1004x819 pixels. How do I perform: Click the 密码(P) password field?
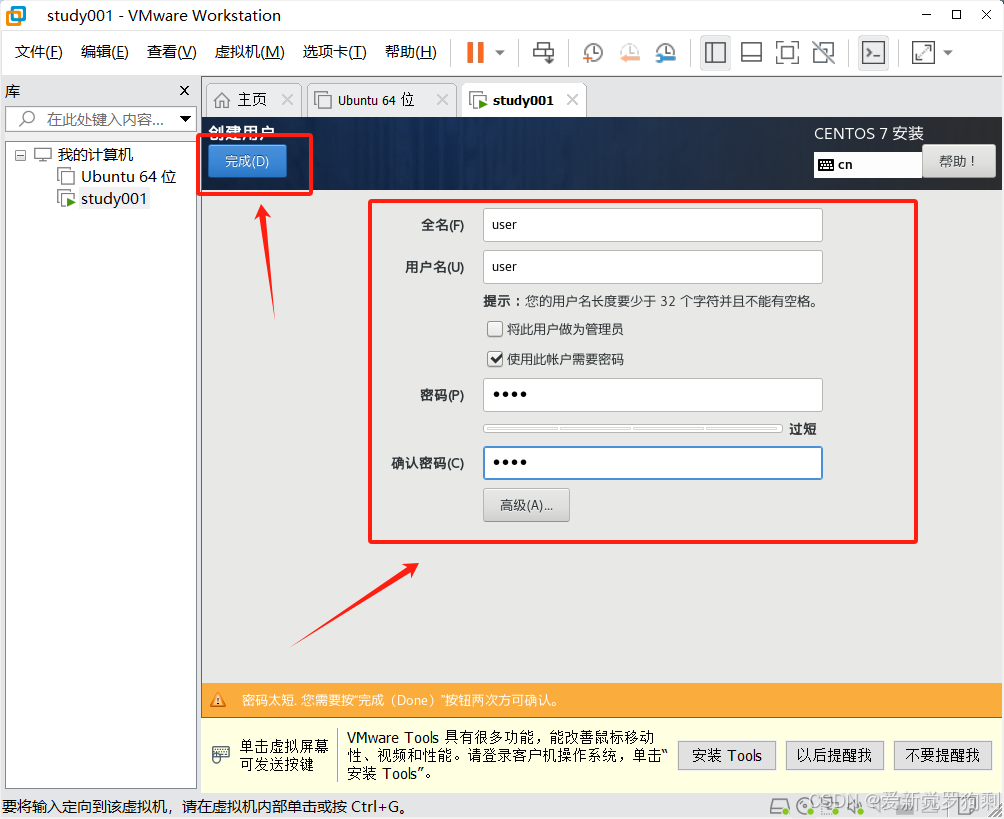(x=652, y=395)
